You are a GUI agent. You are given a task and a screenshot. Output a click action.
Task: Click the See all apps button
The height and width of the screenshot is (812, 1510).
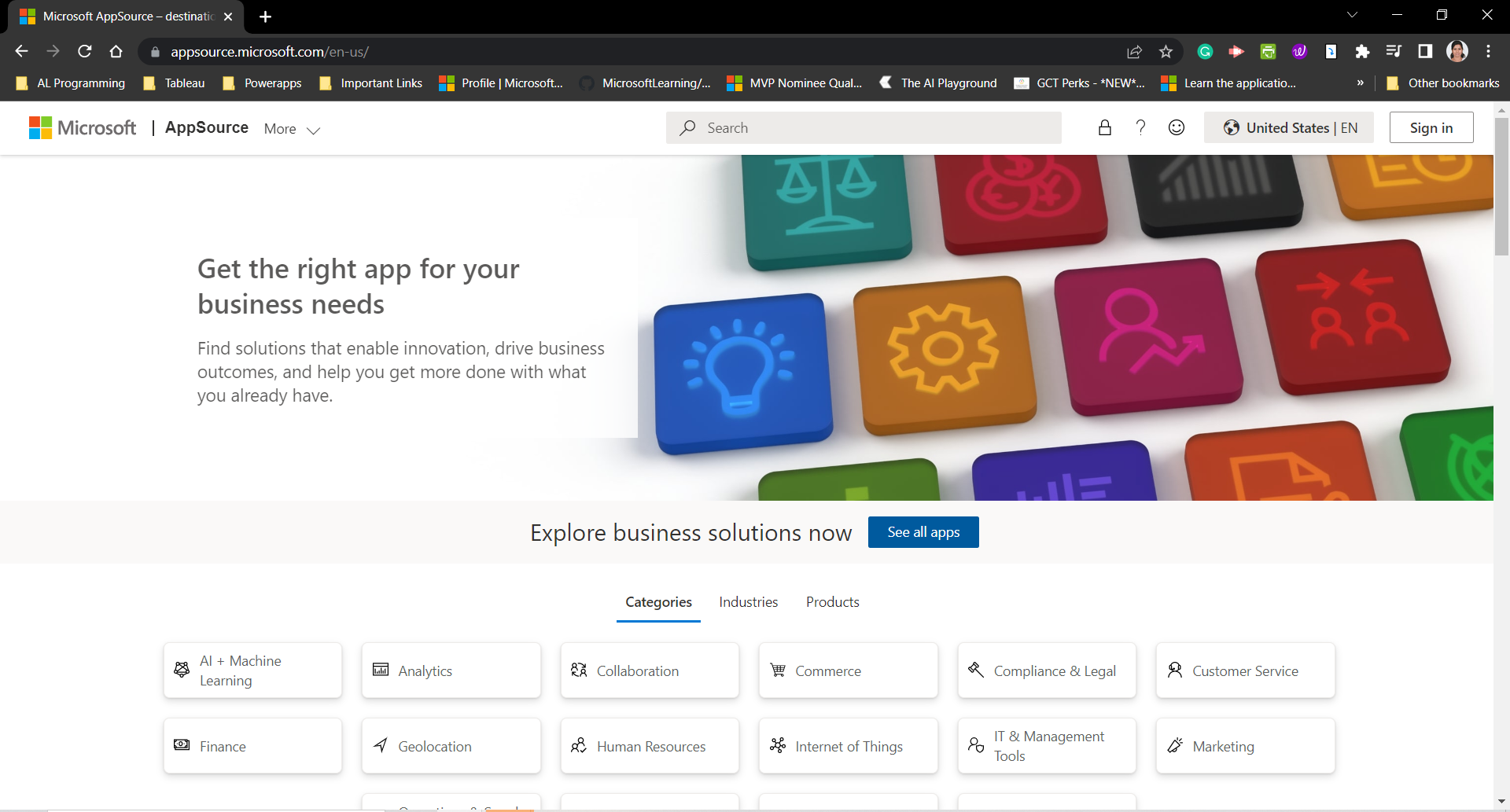pyautogui.click(x=923, y=532)
